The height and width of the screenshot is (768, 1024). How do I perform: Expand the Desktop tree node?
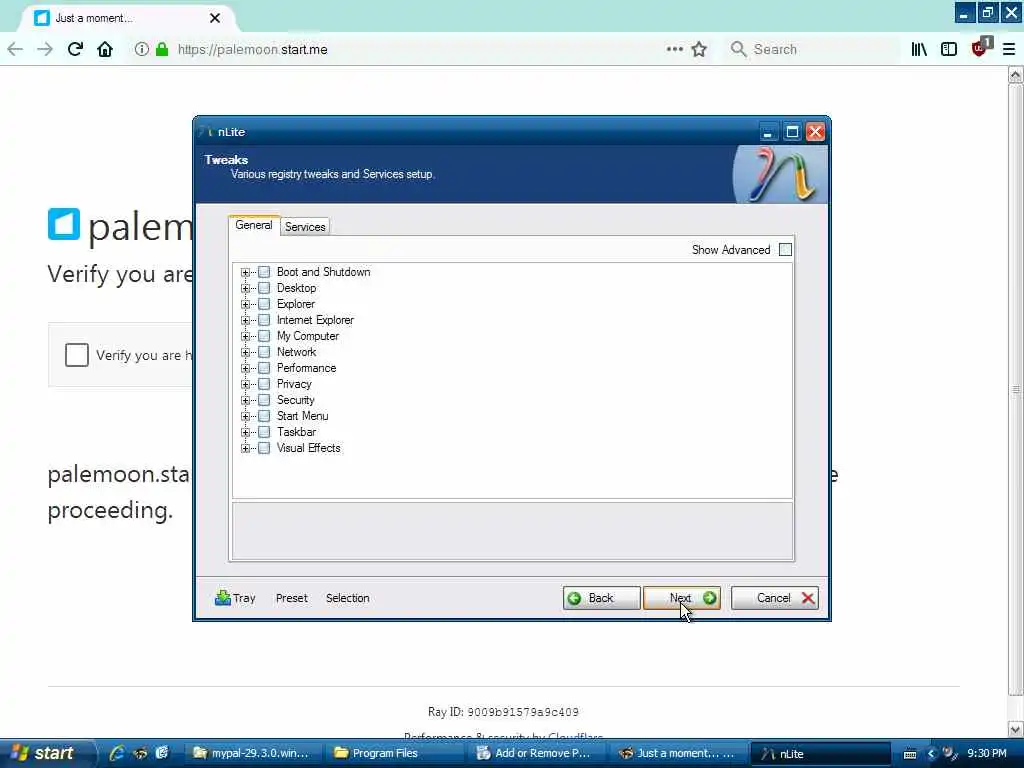point(246,288)
